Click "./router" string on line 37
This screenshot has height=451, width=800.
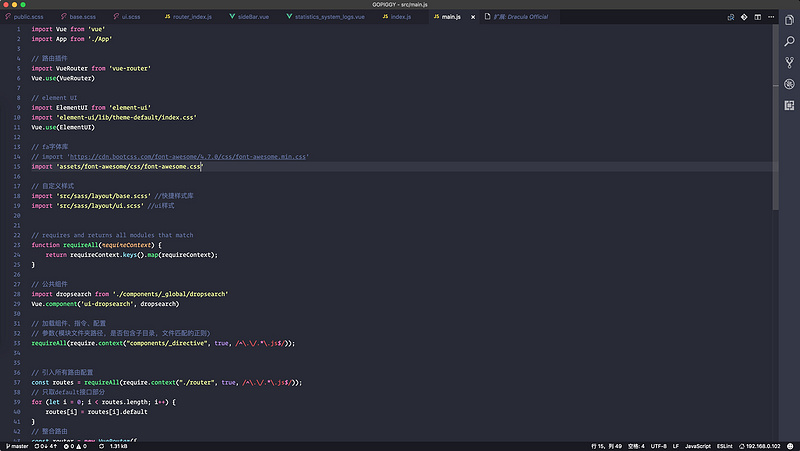coord(195,382)
